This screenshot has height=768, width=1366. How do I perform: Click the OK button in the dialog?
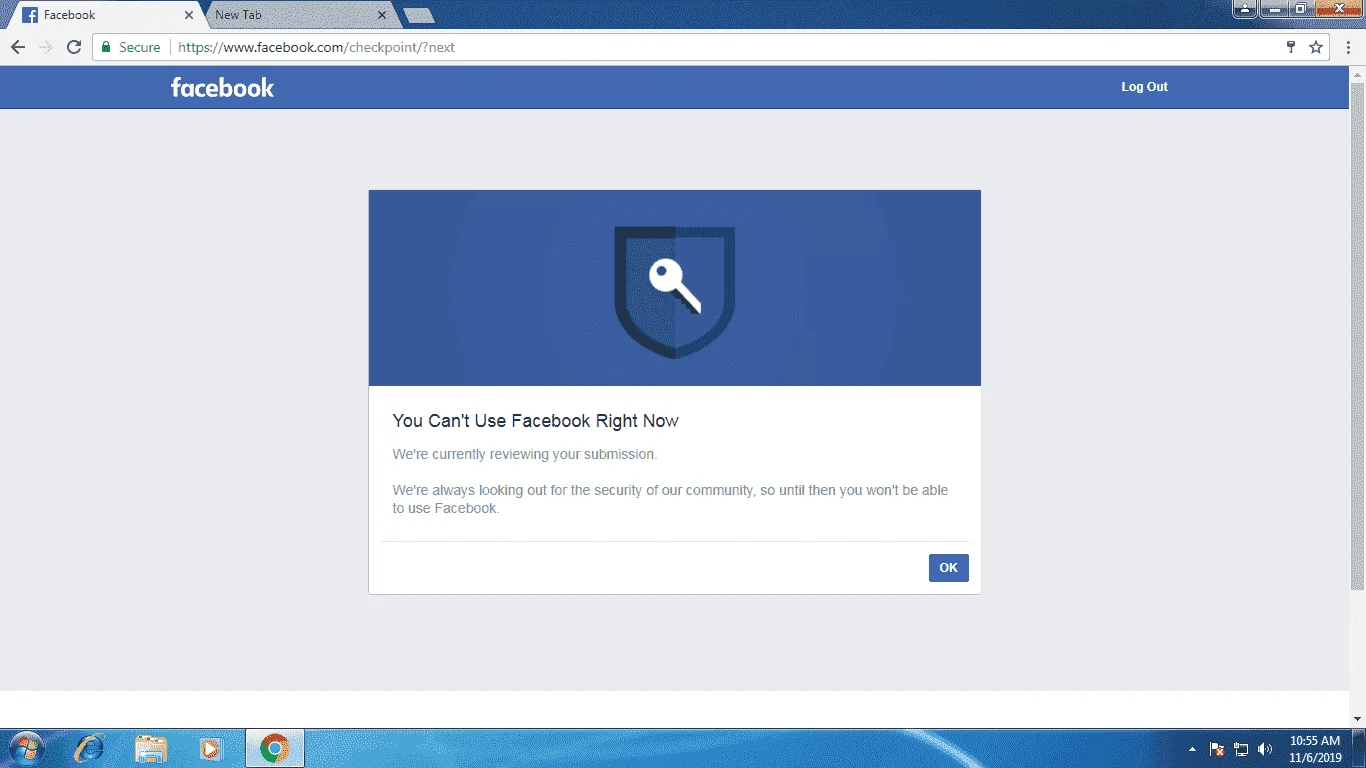[x=948, y=568]
